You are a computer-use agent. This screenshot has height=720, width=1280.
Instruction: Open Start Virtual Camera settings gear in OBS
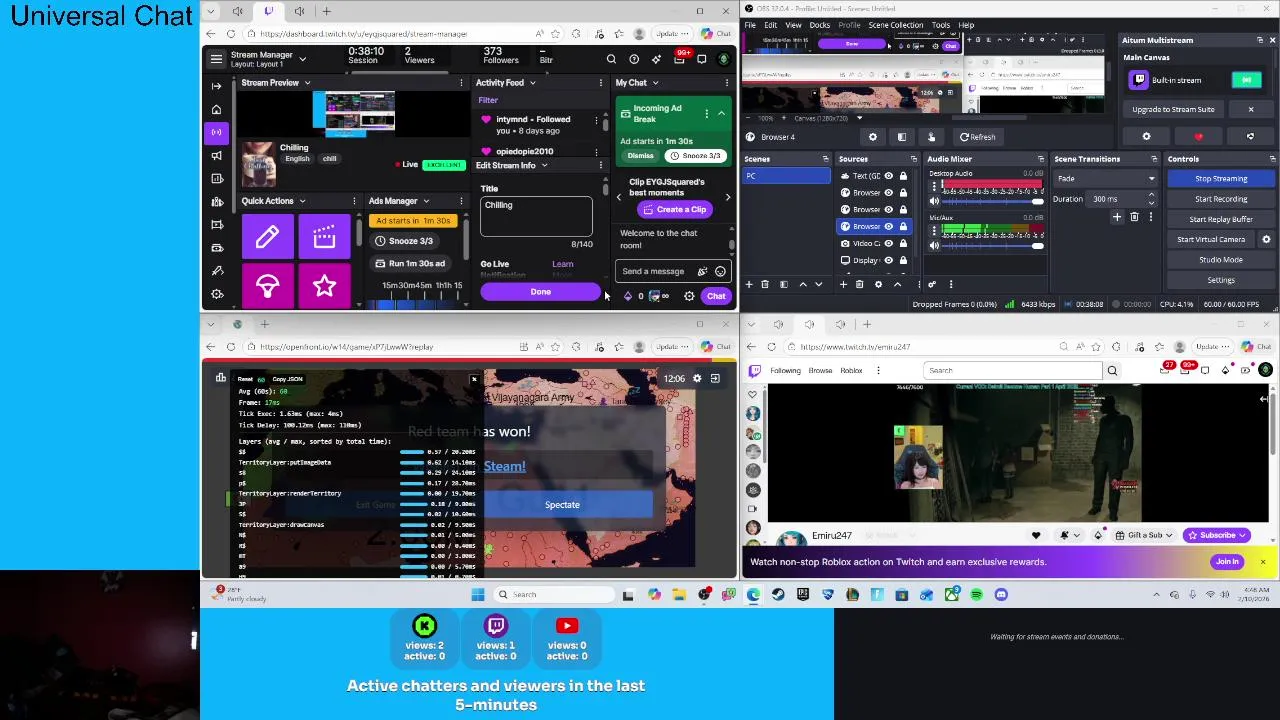click(1266, 239)
